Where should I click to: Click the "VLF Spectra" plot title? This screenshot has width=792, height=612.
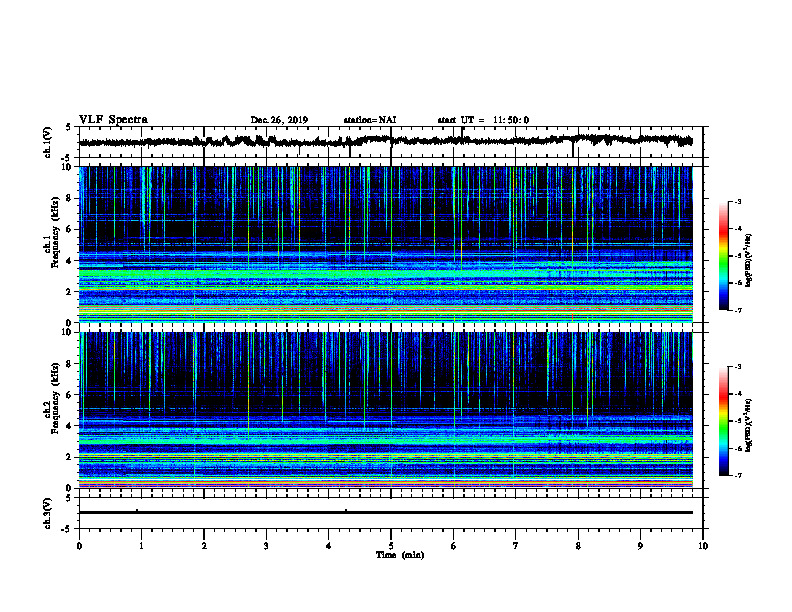coord(113,120)
